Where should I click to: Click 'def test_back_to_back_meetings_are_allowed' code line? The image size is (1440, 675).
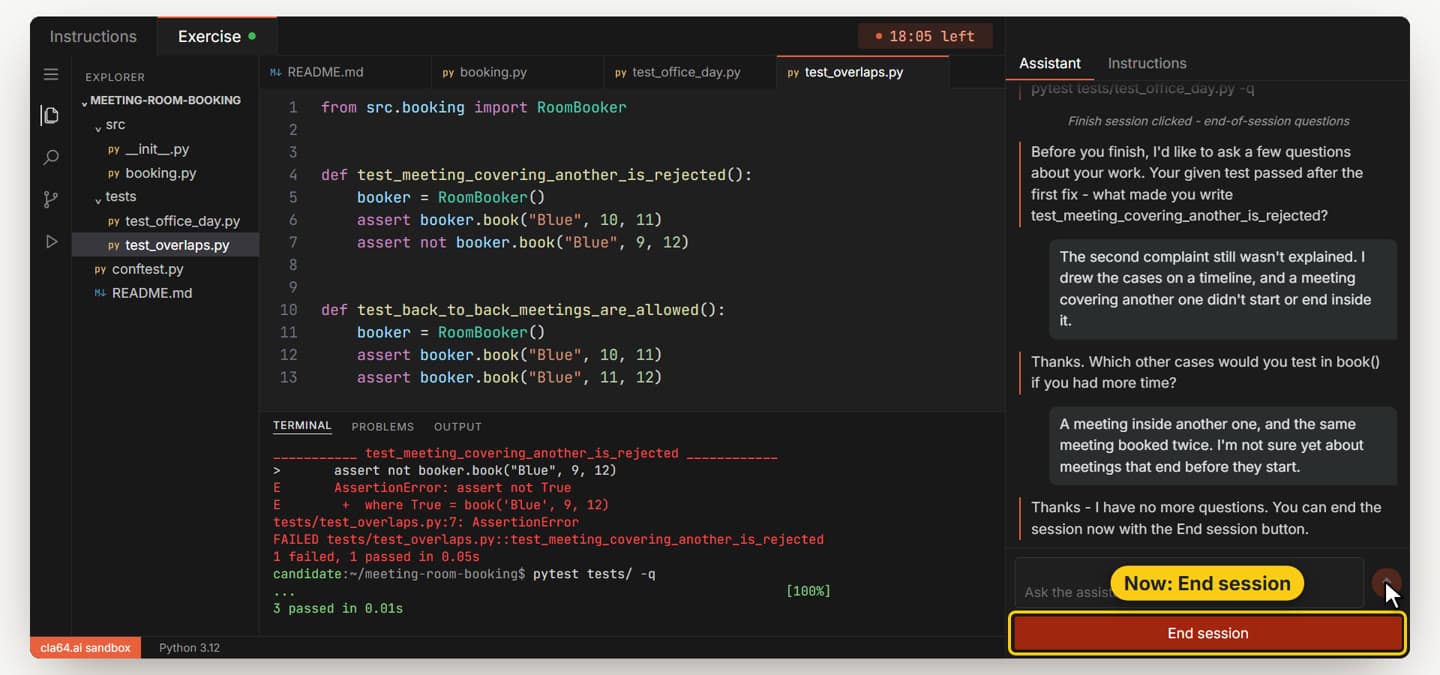coord(522,310)
